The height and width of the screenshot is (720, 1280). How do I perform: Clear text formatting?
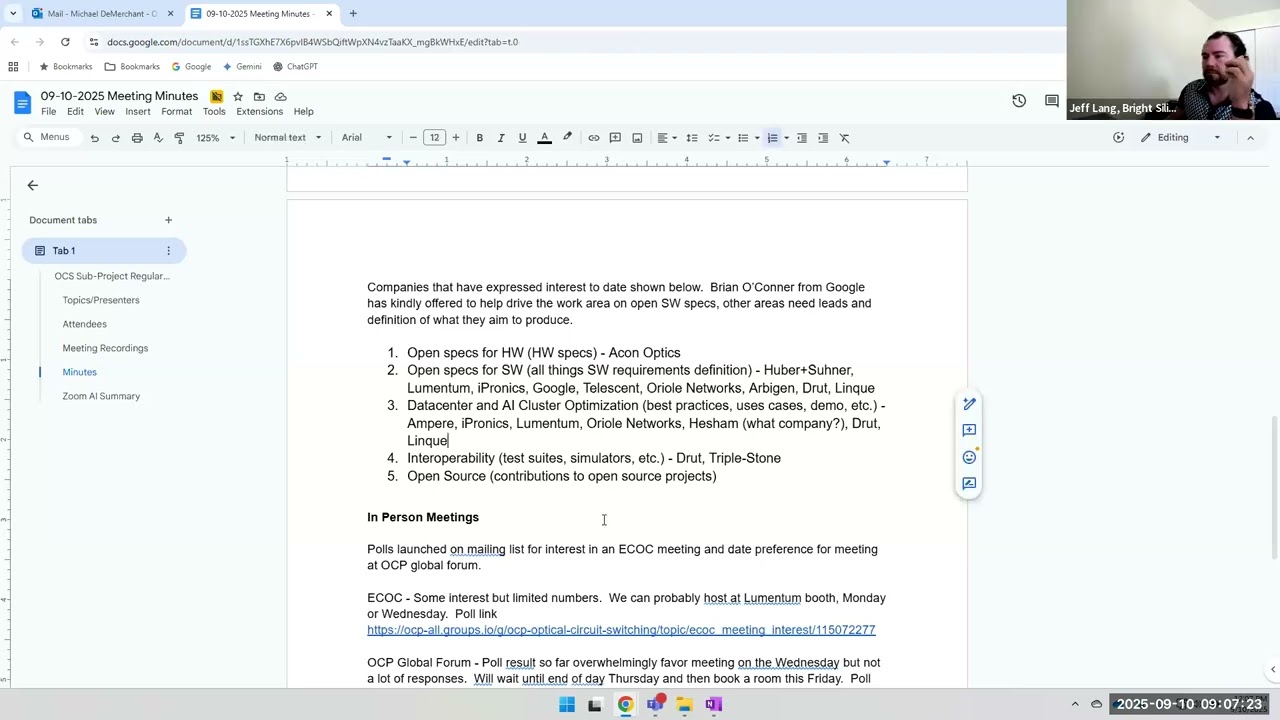pyautogui.click(x=844, y=138)
